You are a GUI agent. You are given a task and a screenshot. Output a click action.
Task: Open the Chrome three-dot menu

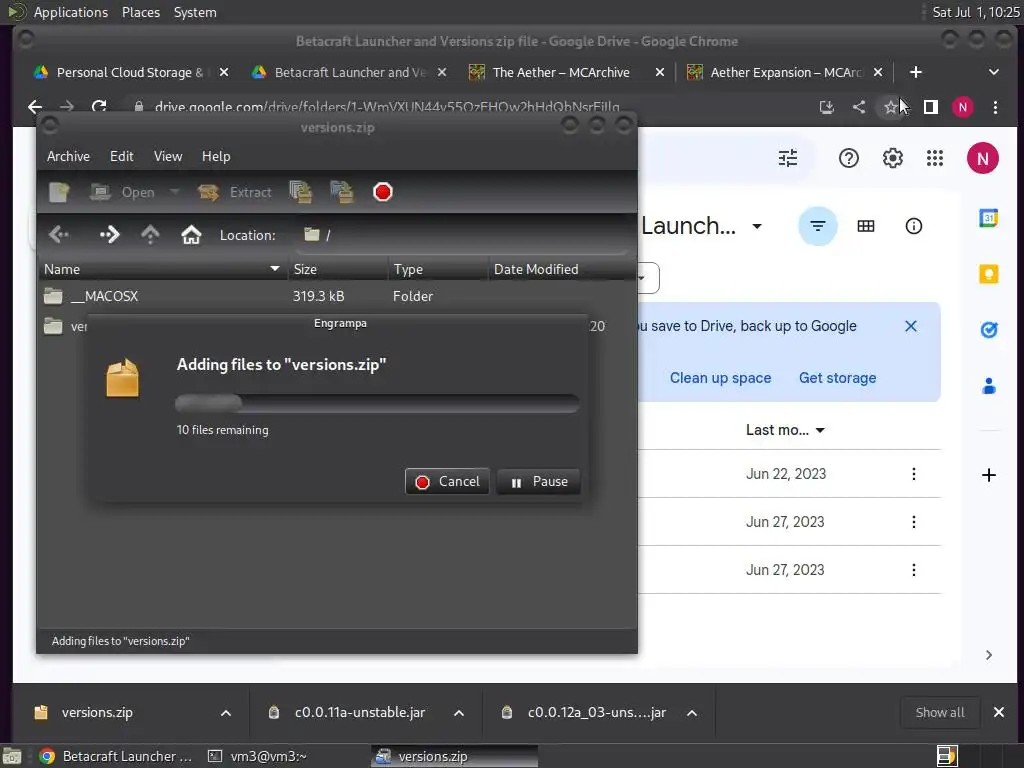995,107
